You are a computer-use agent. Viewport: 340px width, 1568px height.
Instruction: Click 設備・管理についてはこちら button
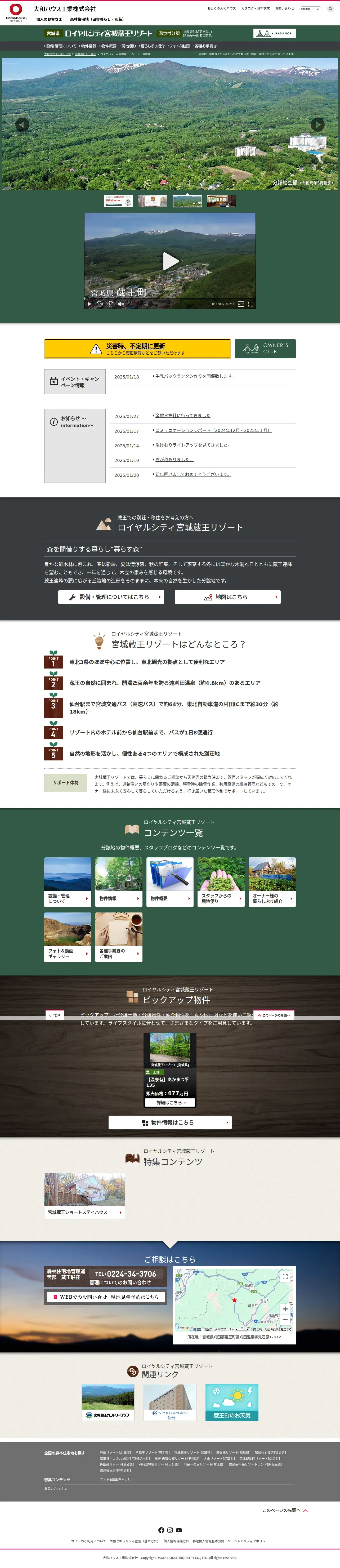pyautogui.click(x=111, y=597)
